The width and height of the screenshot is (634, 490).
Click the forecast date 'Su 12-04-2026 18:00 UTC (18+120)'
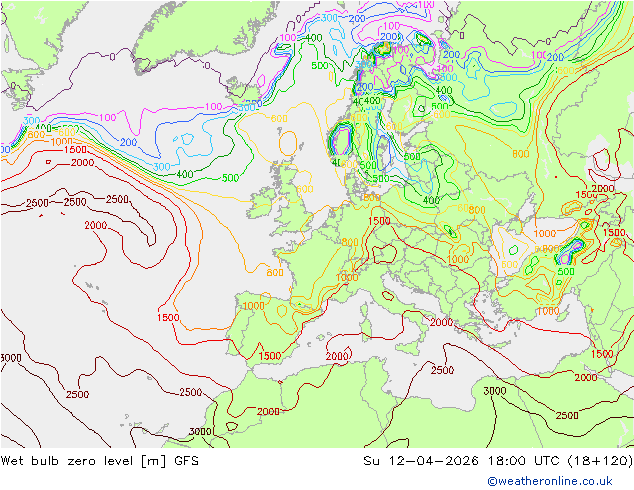[498, 461]
